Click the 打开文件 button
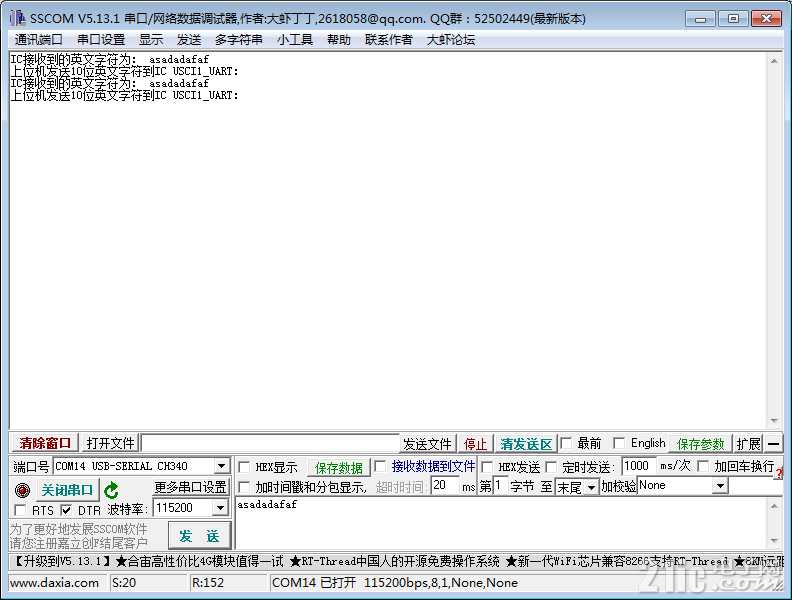The width and height of the screenshot is (792, 600). 111,443
